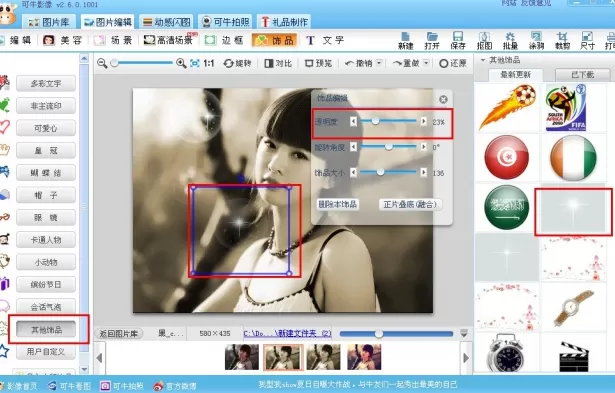Click 删除本饰品 button
This screenshot has width=615, height=393.
point(337,204)
